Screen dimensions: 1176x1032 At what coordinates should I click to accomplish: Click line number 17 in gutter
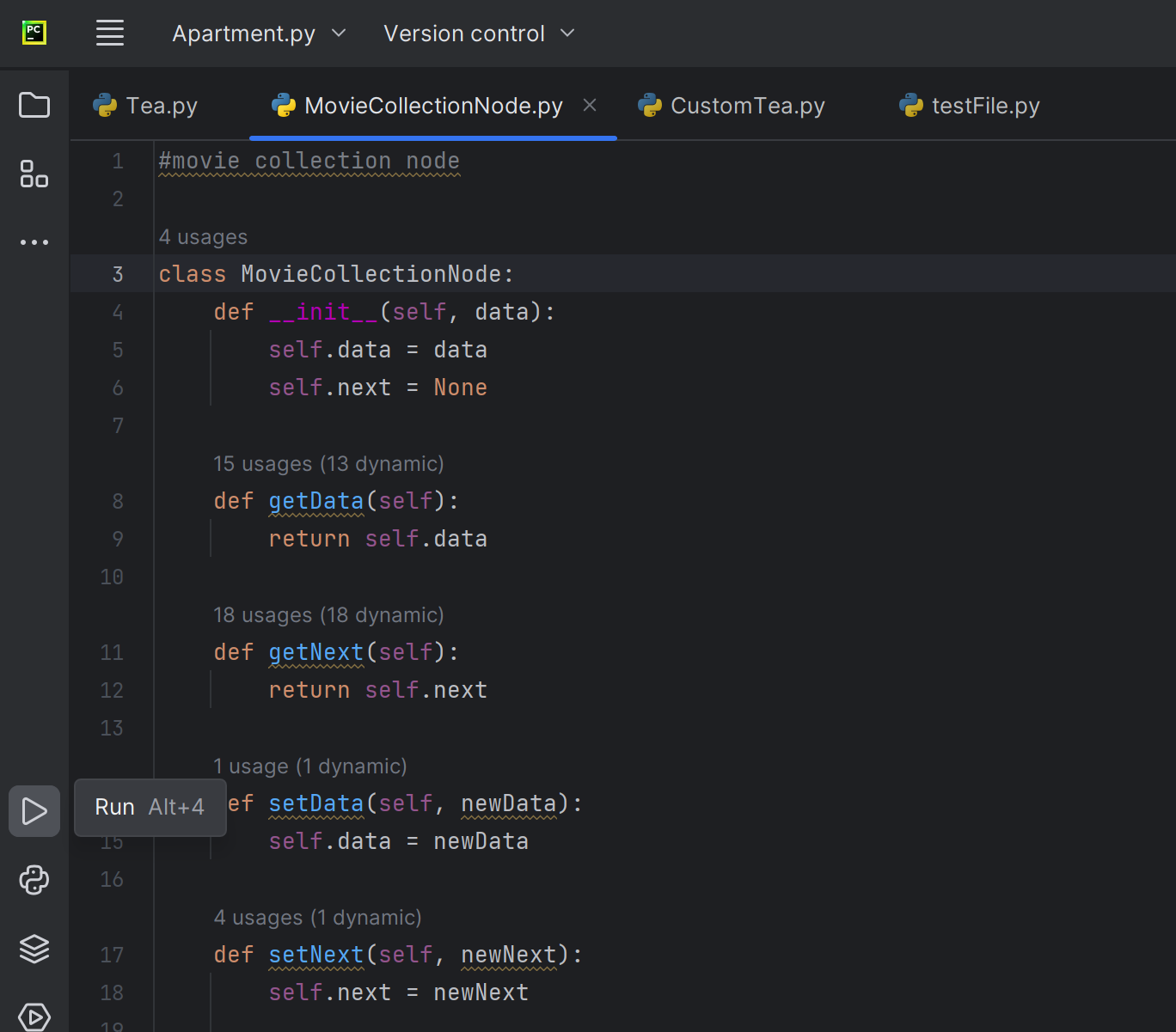pos(112,955)
